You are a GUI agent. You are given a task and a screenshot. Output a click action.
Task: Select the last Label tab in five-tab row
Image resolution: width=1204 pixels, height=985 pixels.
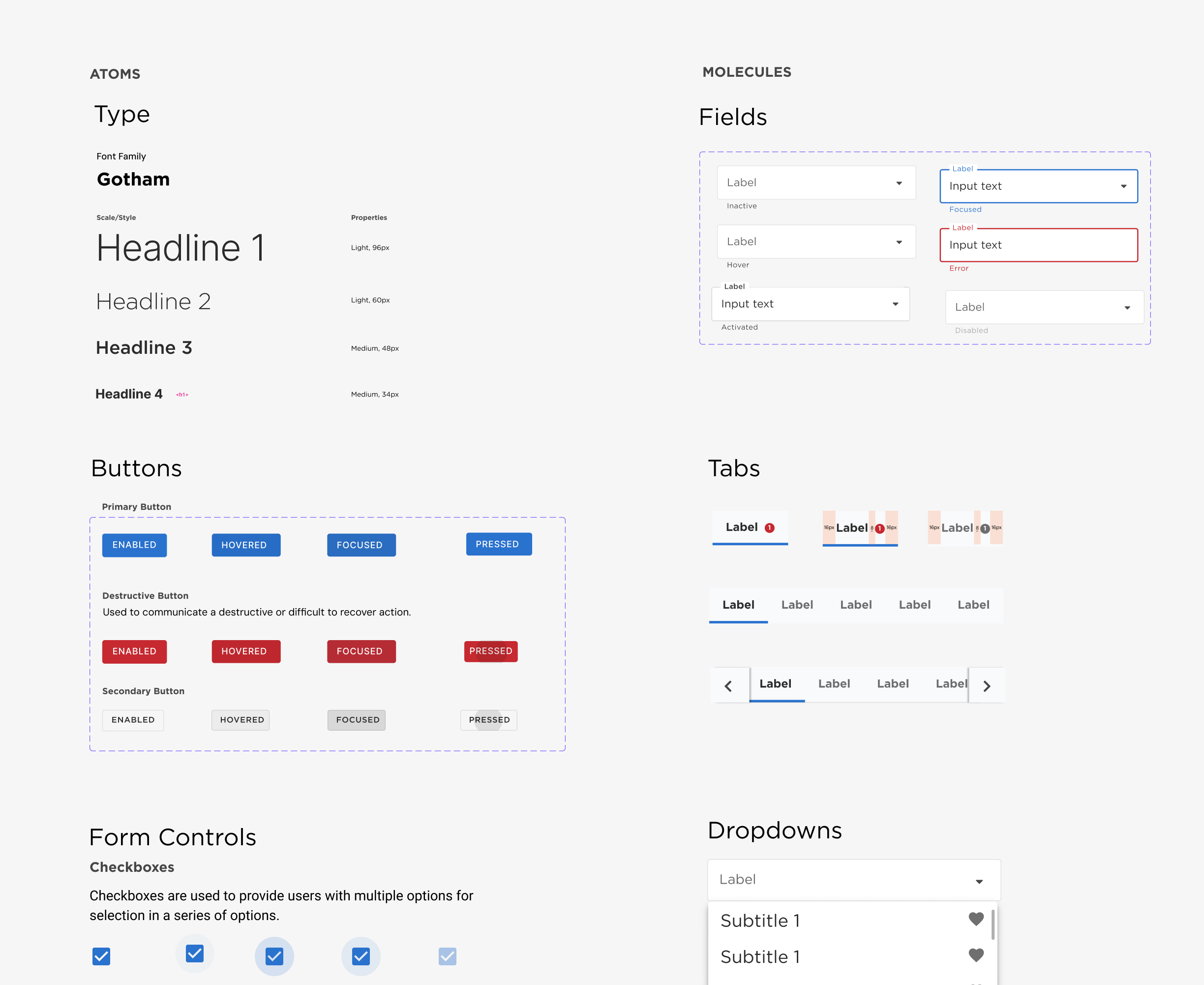tap(973, 605)
